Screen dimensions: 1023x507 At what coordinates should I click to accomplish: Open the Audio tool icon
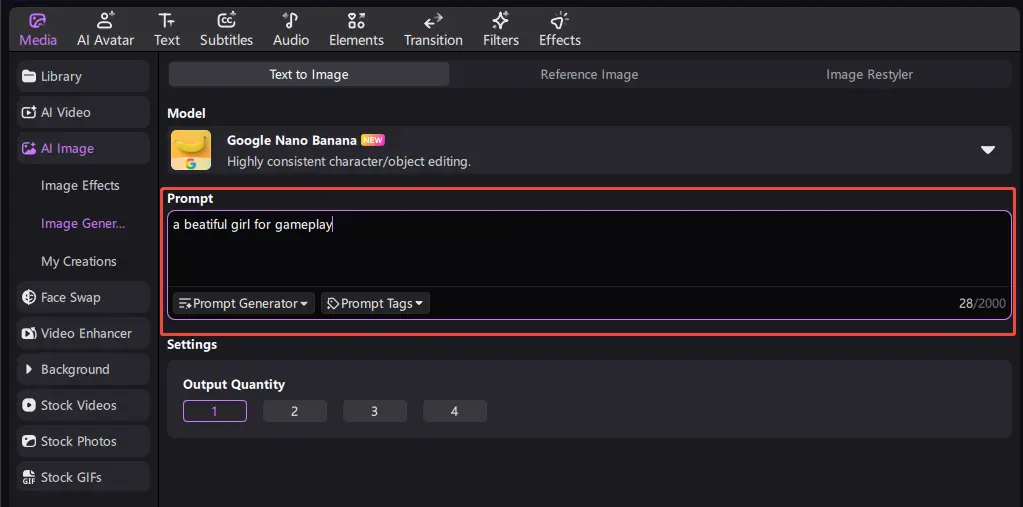coord(291,20)
